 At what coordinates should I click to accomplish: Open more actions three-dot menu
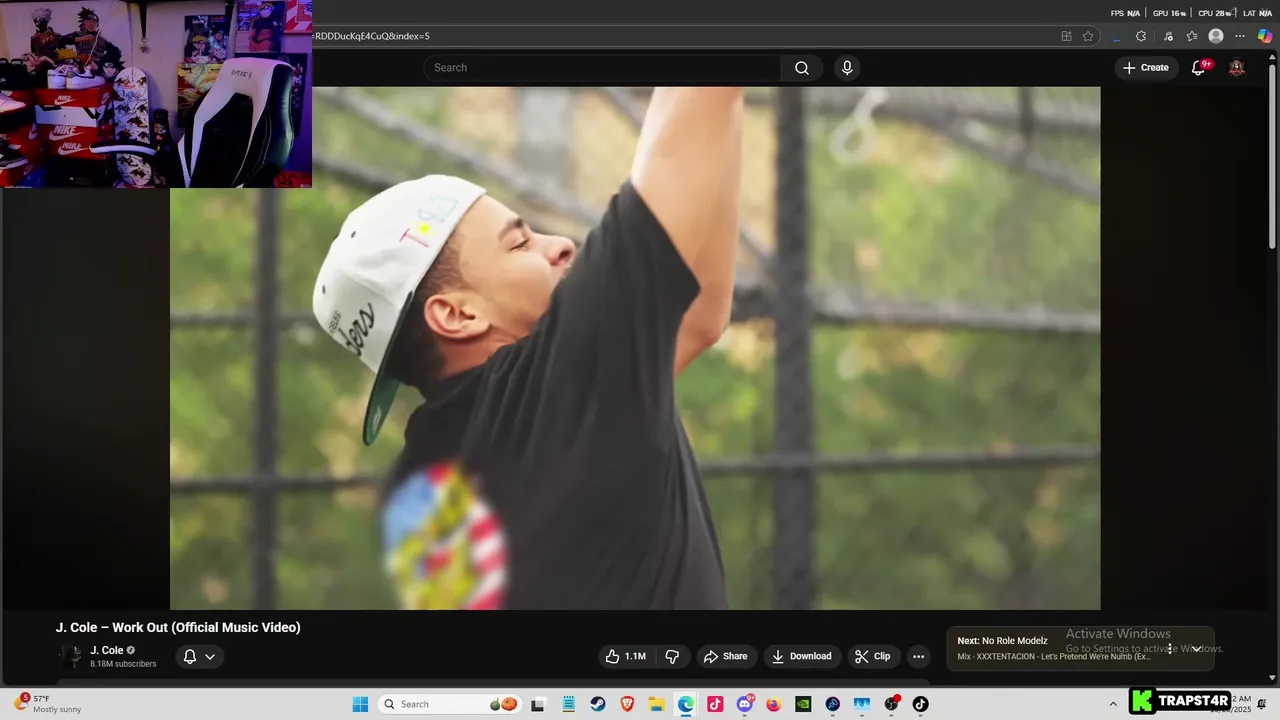(x=918, y=656)
